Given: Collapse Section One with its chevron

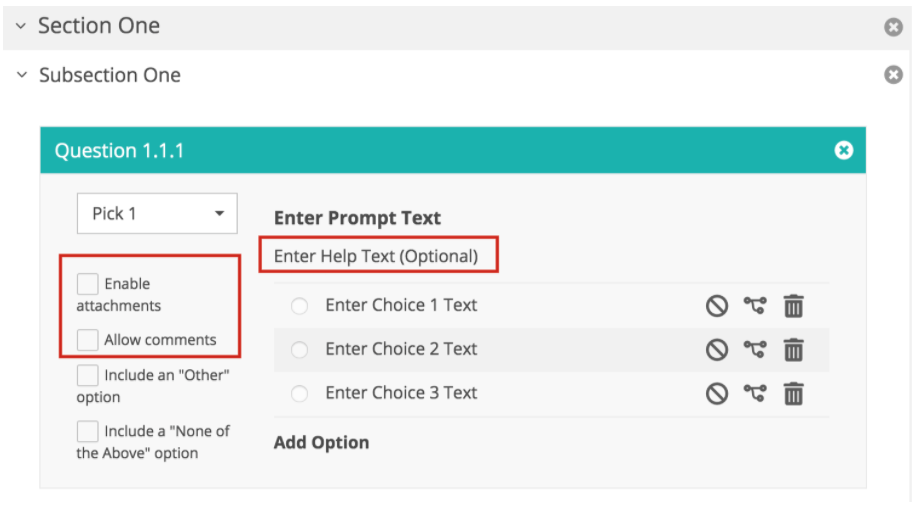Looking at the screenshot, I should 21,26.
